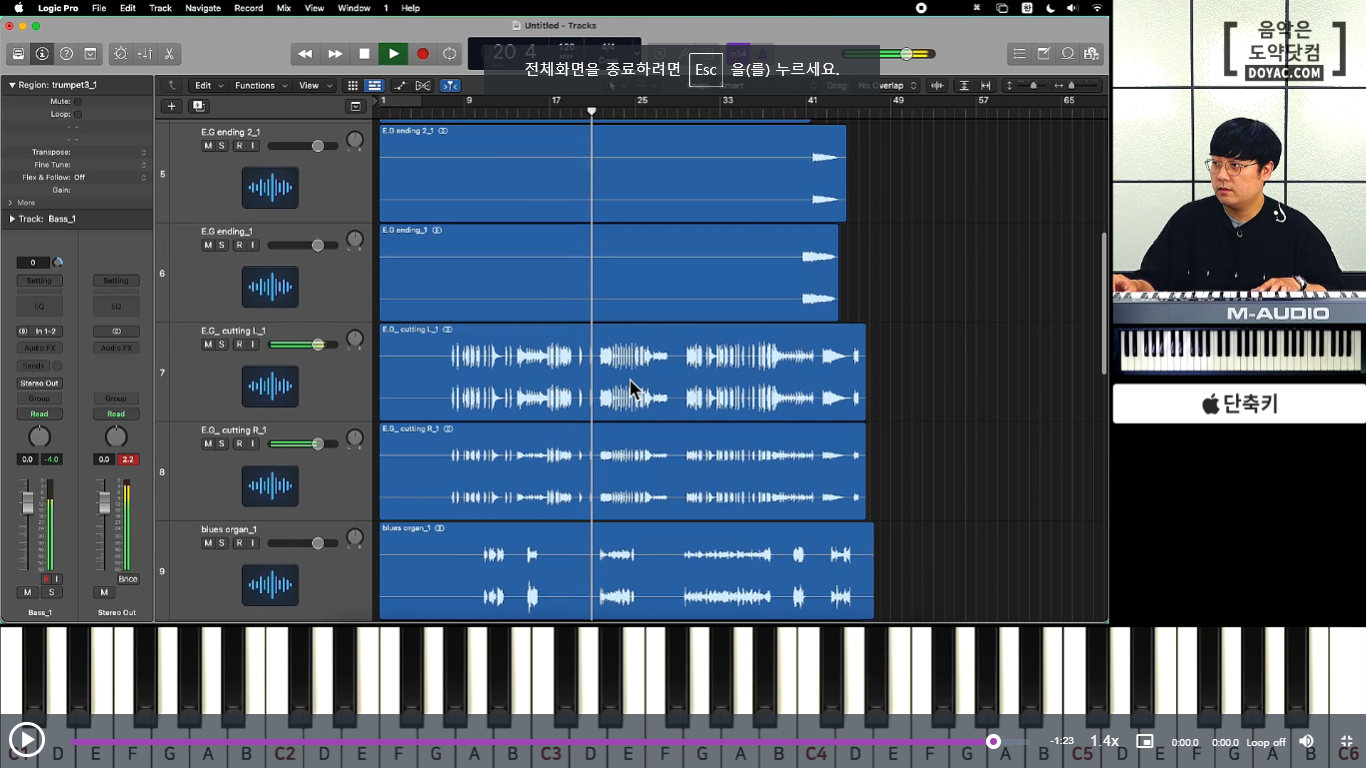Click the Bass_1 Read automation button
This screenshot has width=1366, height=768.
[x=39, y=414]
